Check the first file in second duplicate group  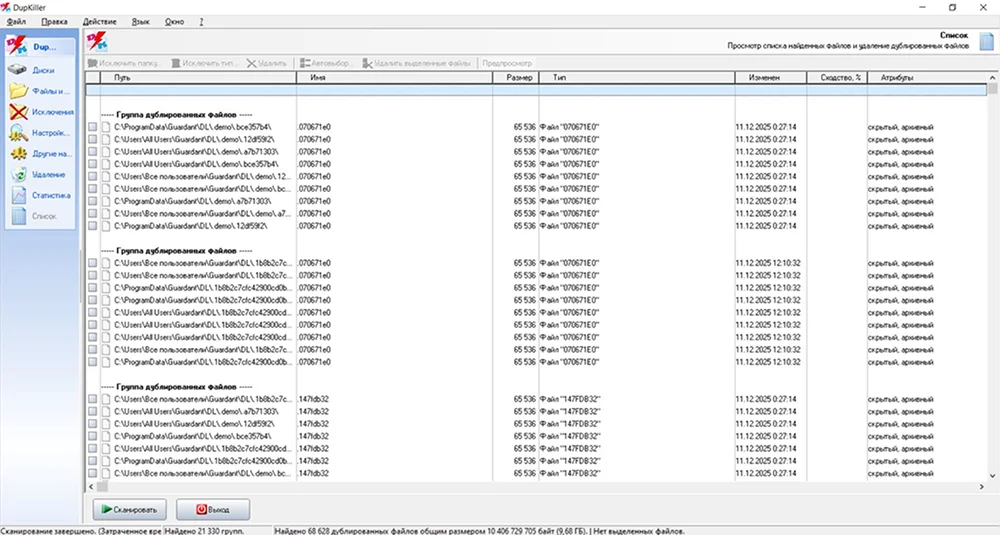[x=93, y=263]
